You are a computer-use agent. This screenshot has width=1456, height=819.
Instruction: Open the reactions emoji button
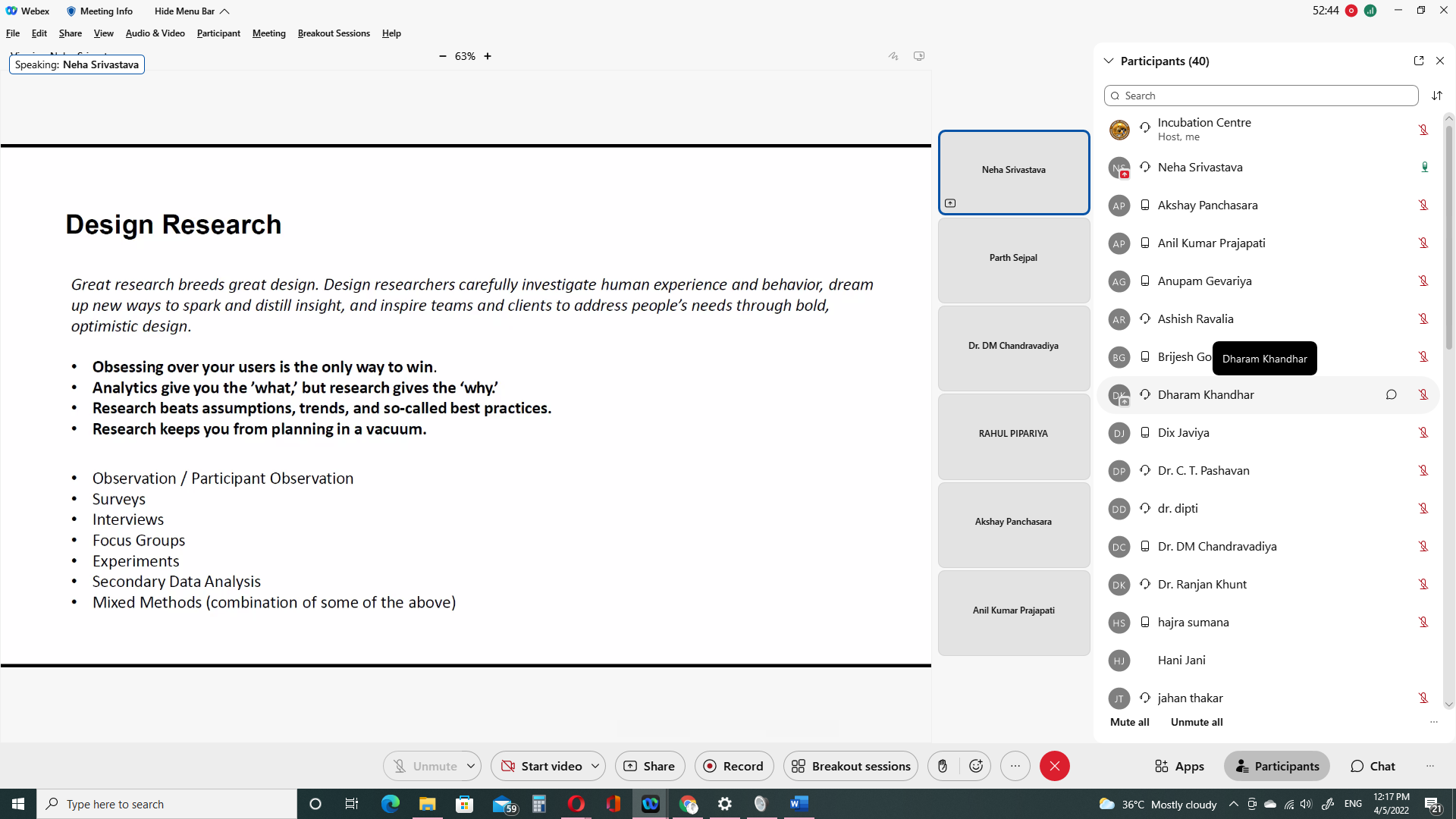[x=976, y=766]
